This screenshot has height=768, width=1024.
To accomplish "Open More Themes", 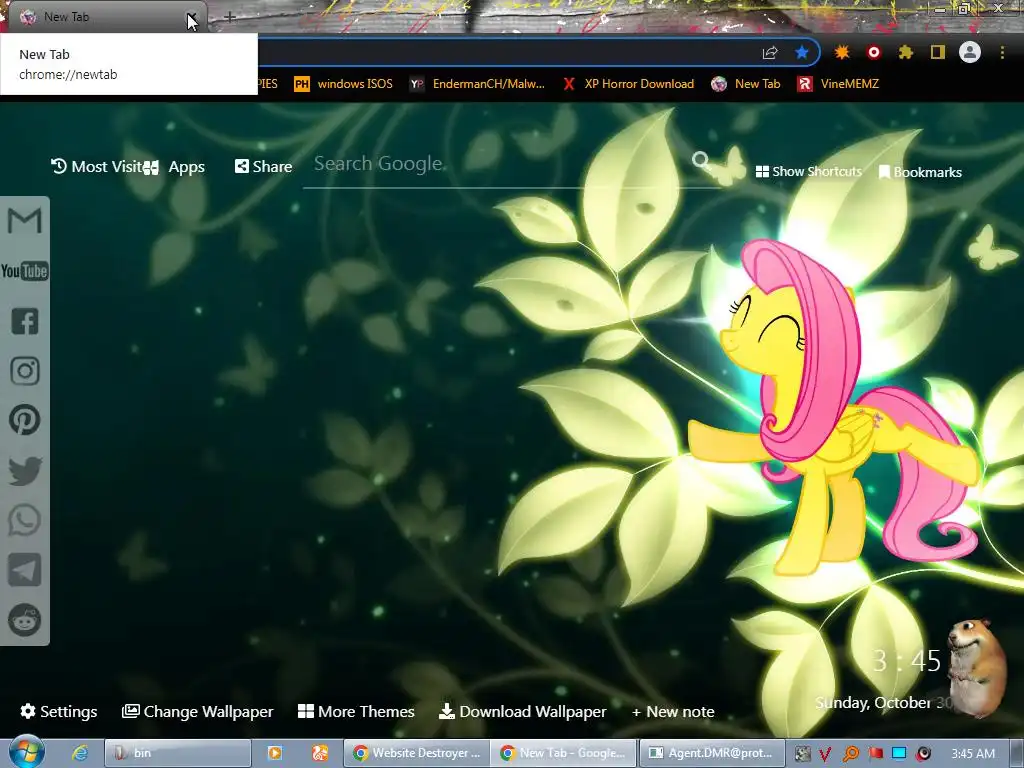I will (x=356, y=711).
